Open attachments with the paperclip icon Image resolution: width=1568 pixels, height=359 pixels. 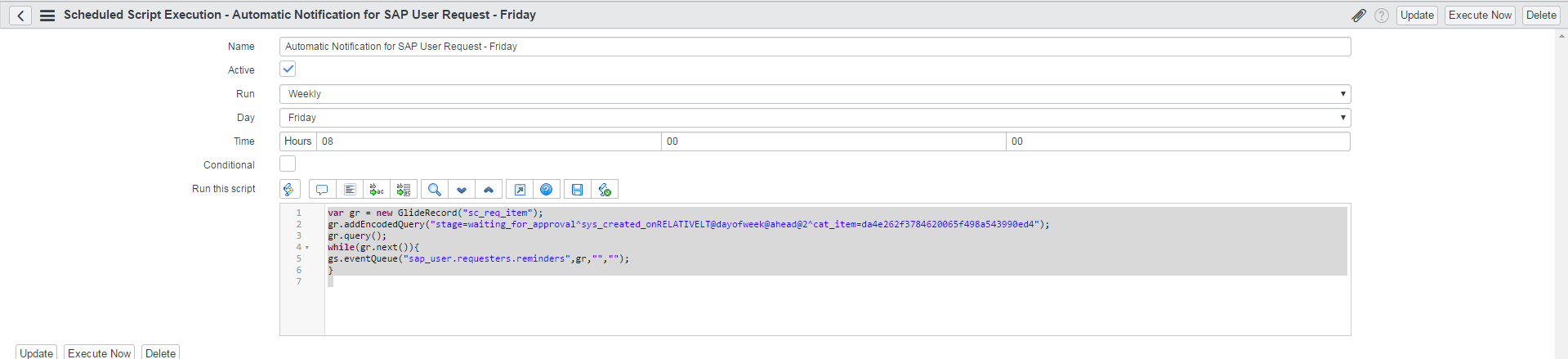(1358, 16)
